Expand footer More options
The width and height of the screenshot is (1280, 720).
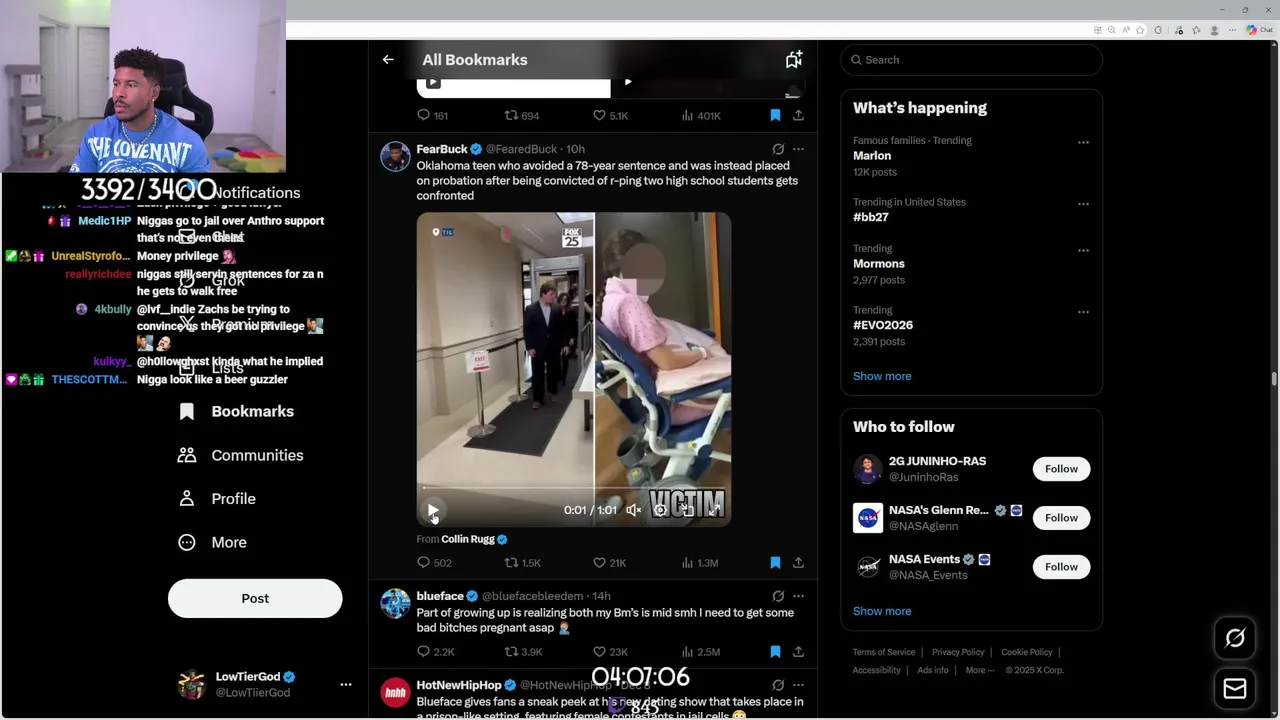point(980,670)
